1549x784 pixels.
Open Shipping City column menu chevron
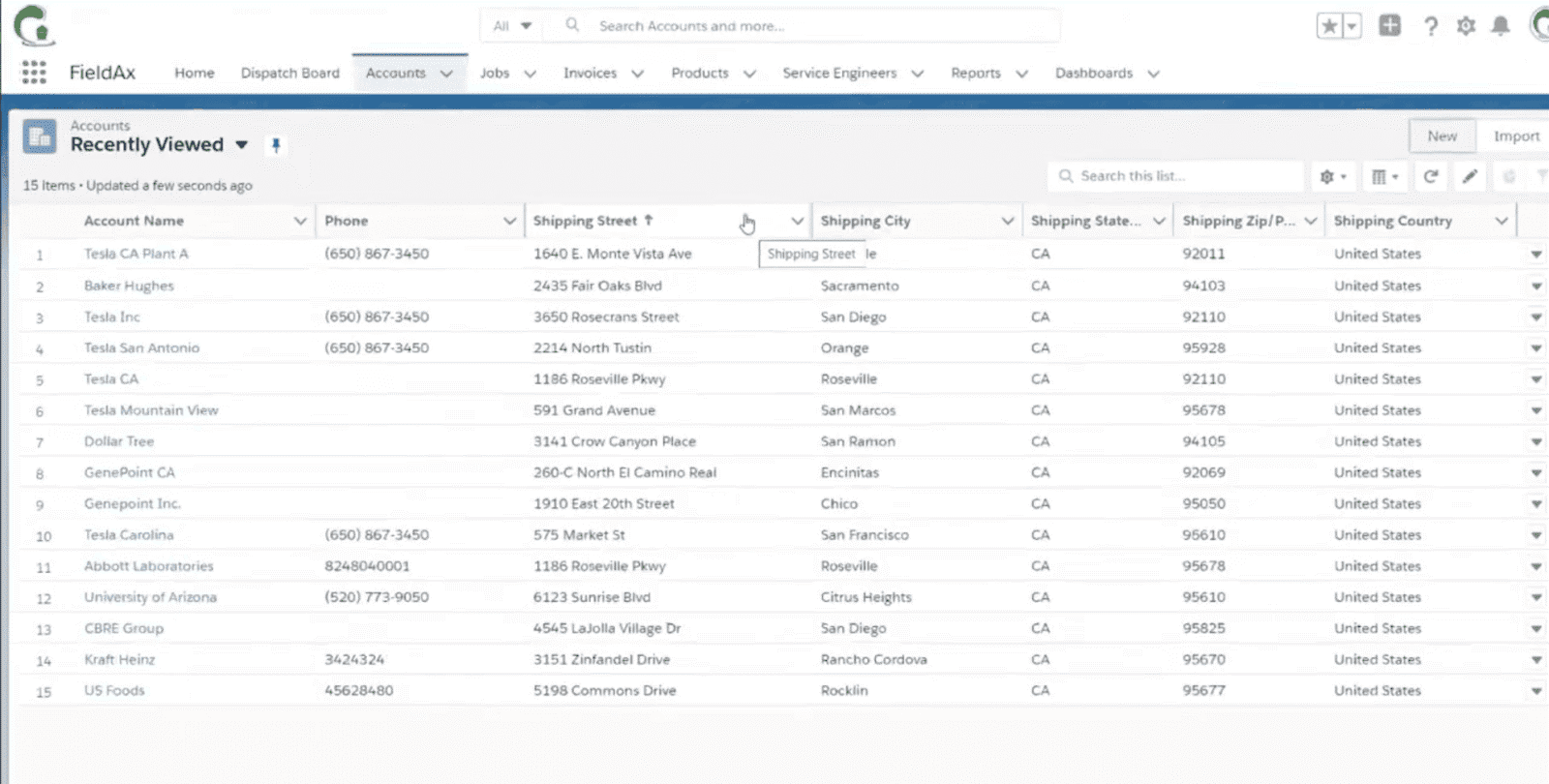1007,221
